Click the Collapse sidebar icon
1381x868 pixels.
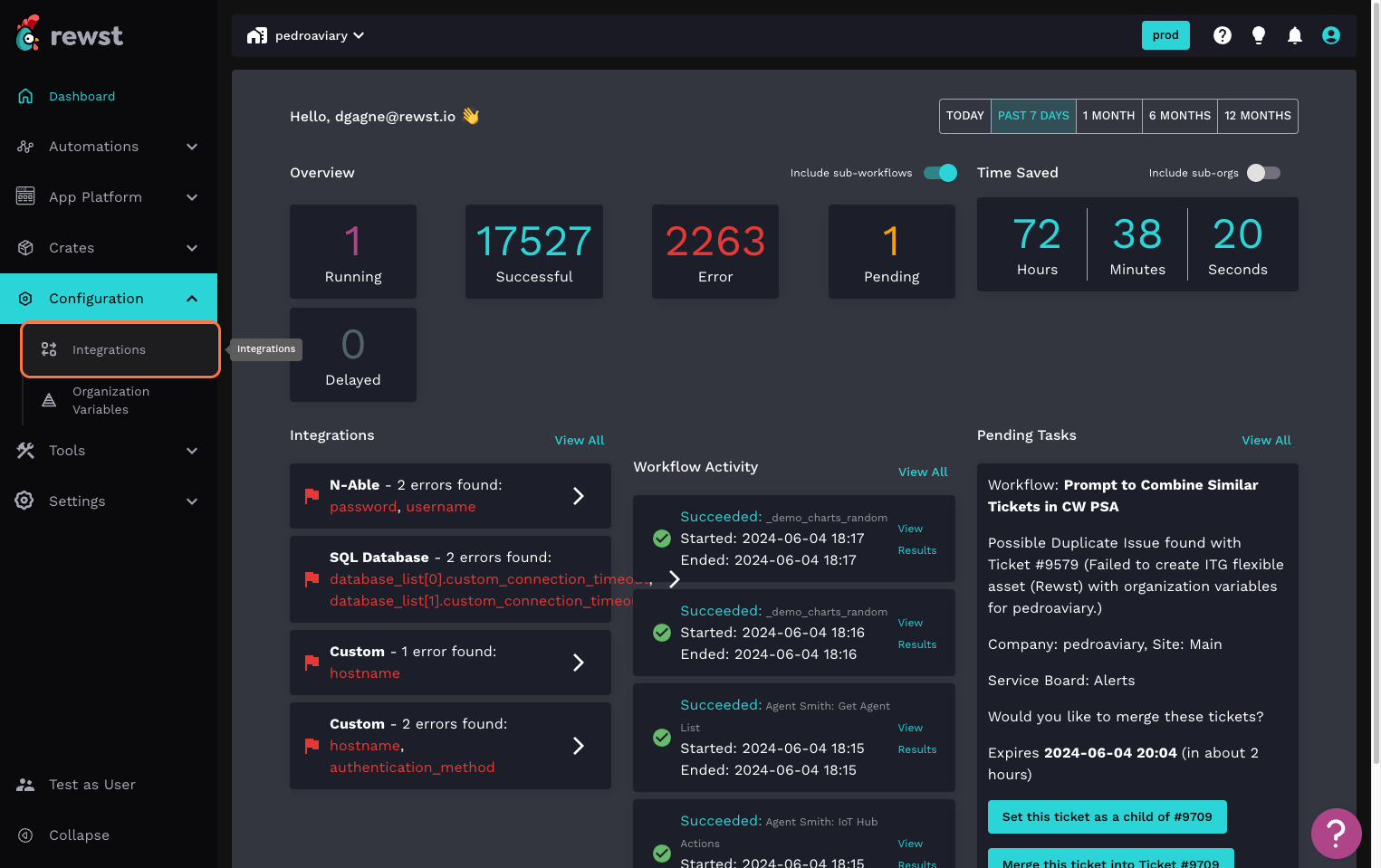coord(25,835)
